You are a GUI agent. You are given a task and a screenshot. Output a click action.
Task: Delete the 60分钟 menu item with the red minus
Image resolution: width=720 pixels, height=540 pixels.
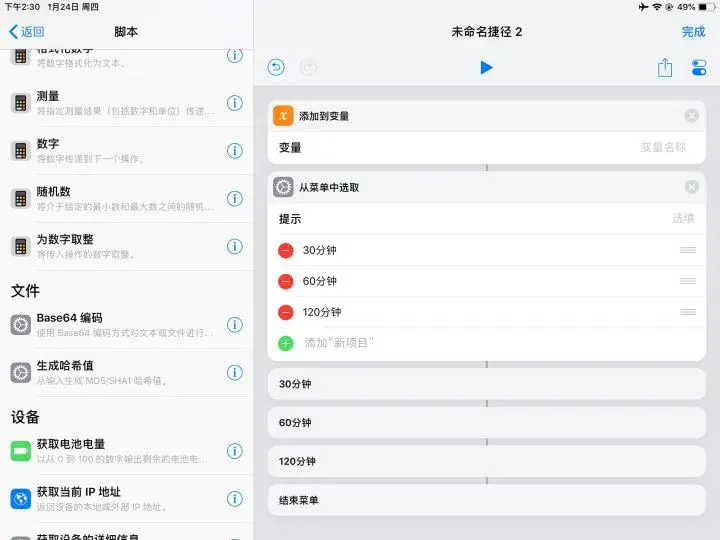[x=286, y=281]
